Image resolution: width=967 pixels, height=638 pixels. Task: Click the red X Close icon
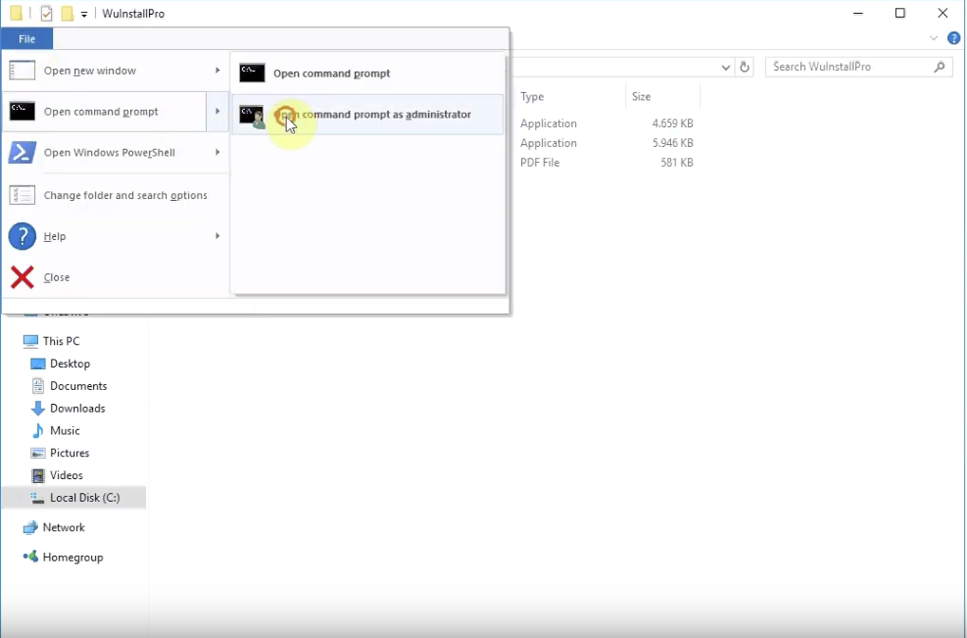pos(22,277)
